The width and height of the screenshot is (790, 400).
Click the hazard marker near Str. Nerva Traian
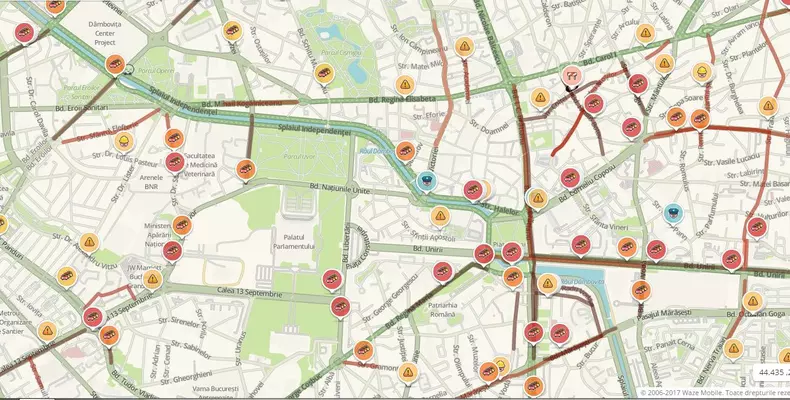click(x=734, y=348)
